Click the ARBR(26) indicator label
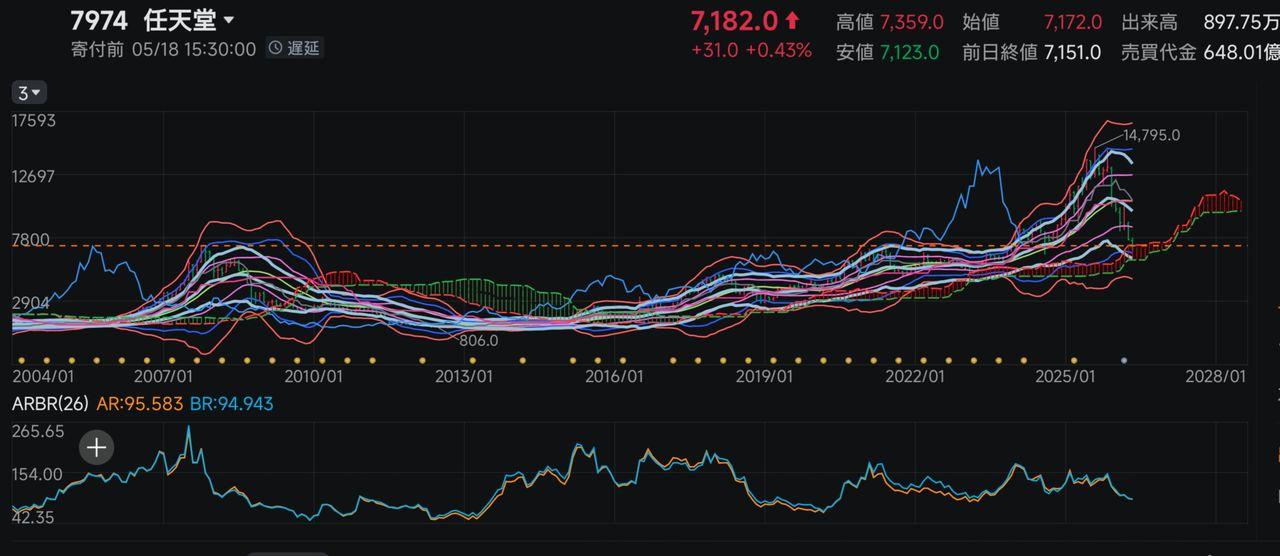The height and width of the screenshot is (556, 1280). click(50, 404)
